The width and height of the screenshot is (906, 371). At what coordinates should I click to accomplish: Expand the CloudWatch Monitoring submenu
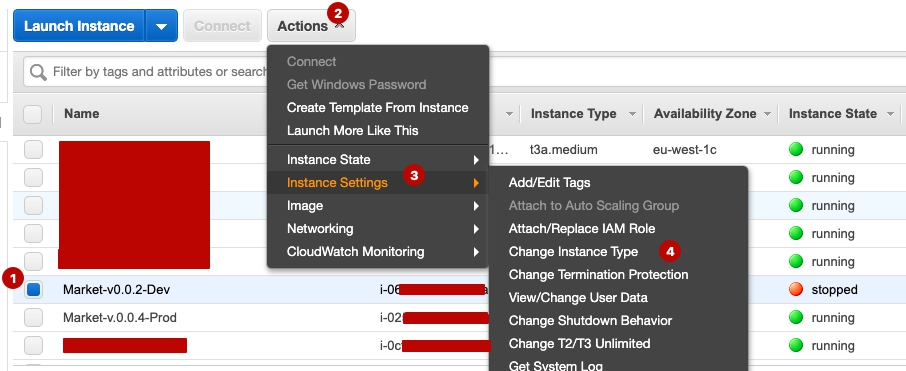click(378, 252)
